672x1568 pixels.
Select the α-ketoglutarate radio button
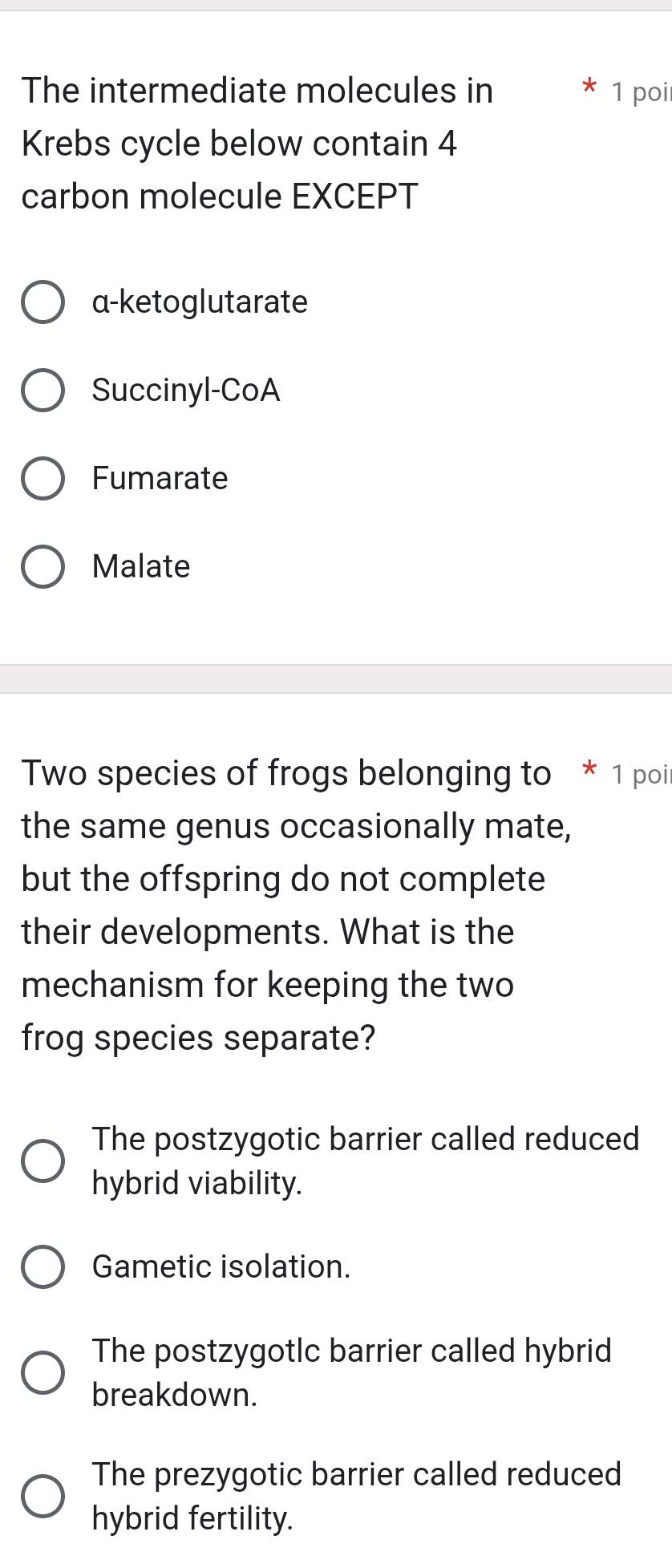coord(42,302)
